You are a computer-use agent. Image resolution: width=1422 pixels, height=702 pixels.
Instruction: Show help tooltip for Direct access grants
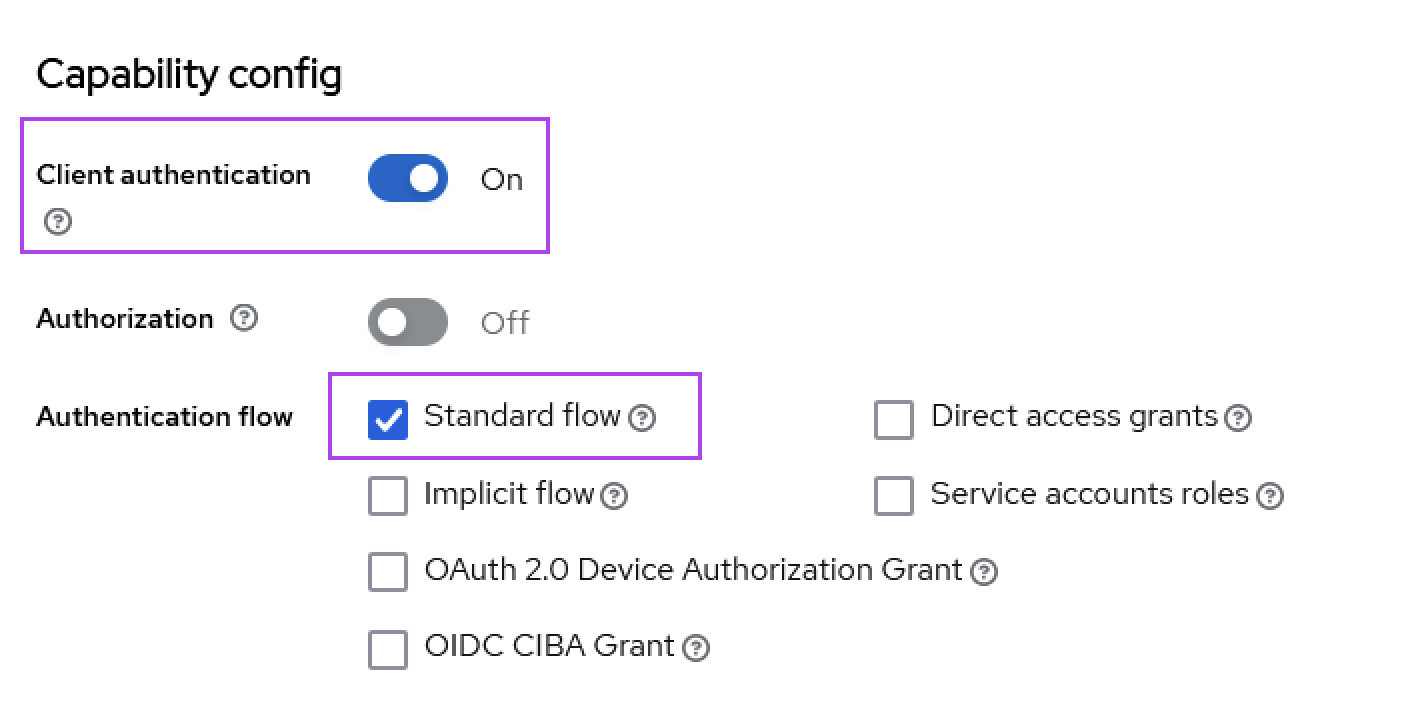1239,418
